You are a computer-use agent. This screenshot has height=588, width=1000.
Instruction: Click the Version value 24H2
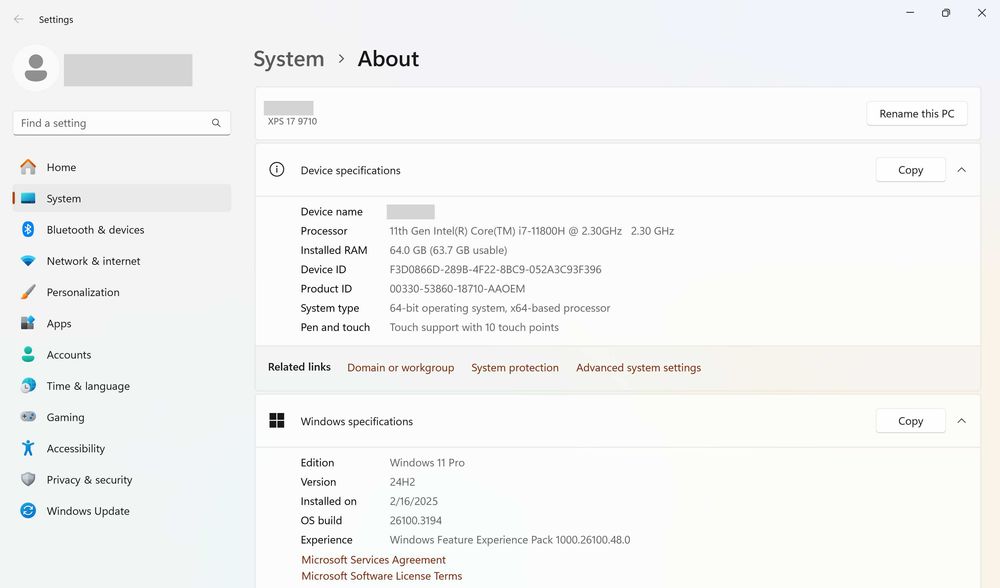(402, 483)
